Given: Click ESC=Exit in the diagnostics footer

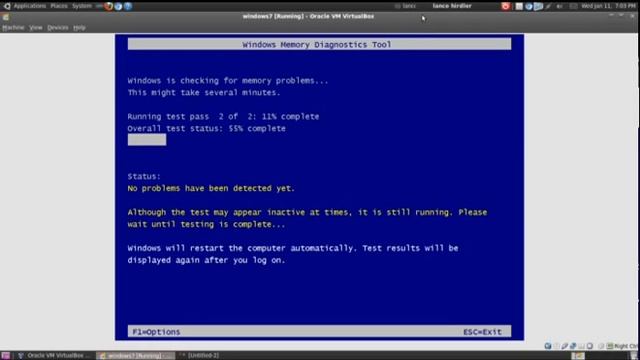Looking at the screenshot, I should point(482,332).
